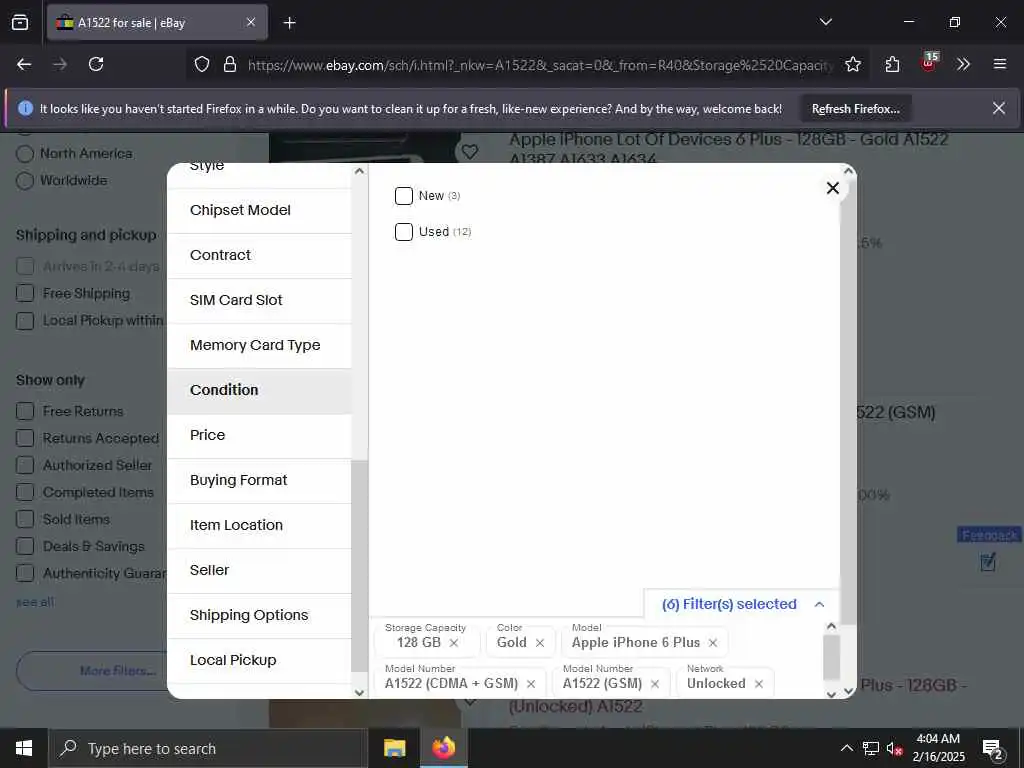
Task: Reload the eBay page
Action: pos(96,64)
